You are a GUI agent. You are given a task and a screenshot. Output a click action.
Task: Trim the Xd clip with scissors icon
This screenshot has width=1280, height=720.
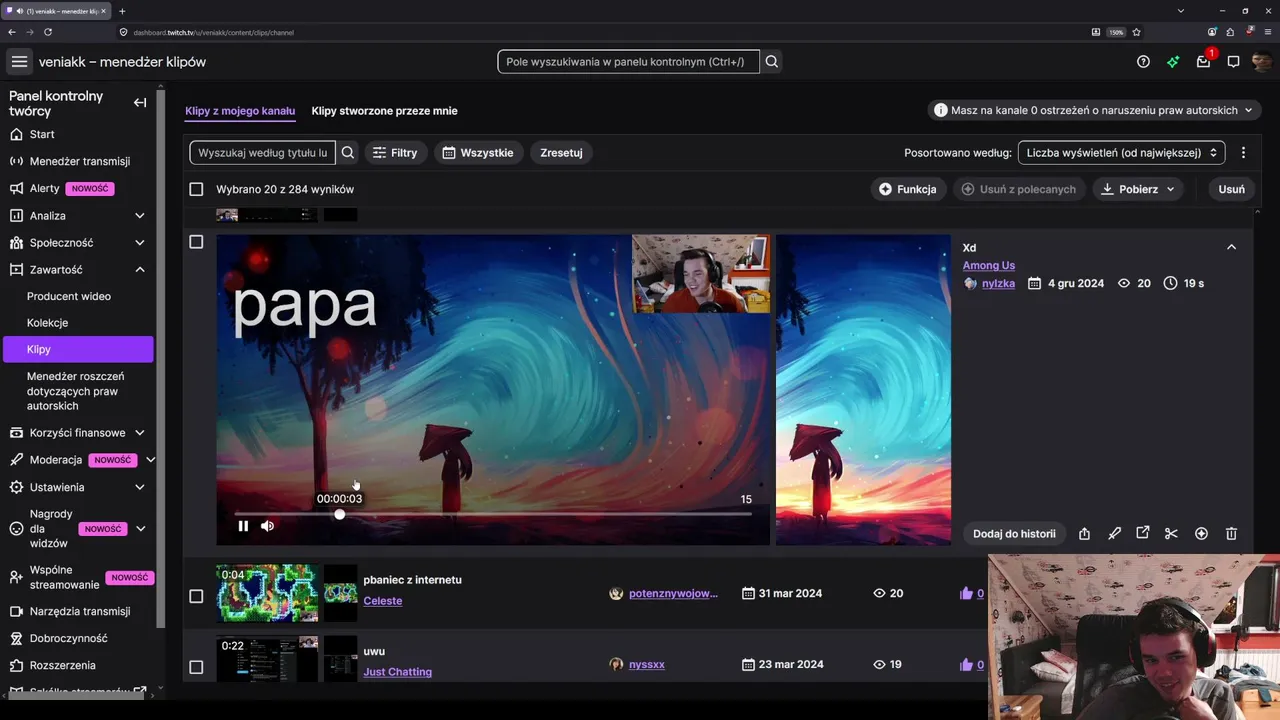[1172, 534]
